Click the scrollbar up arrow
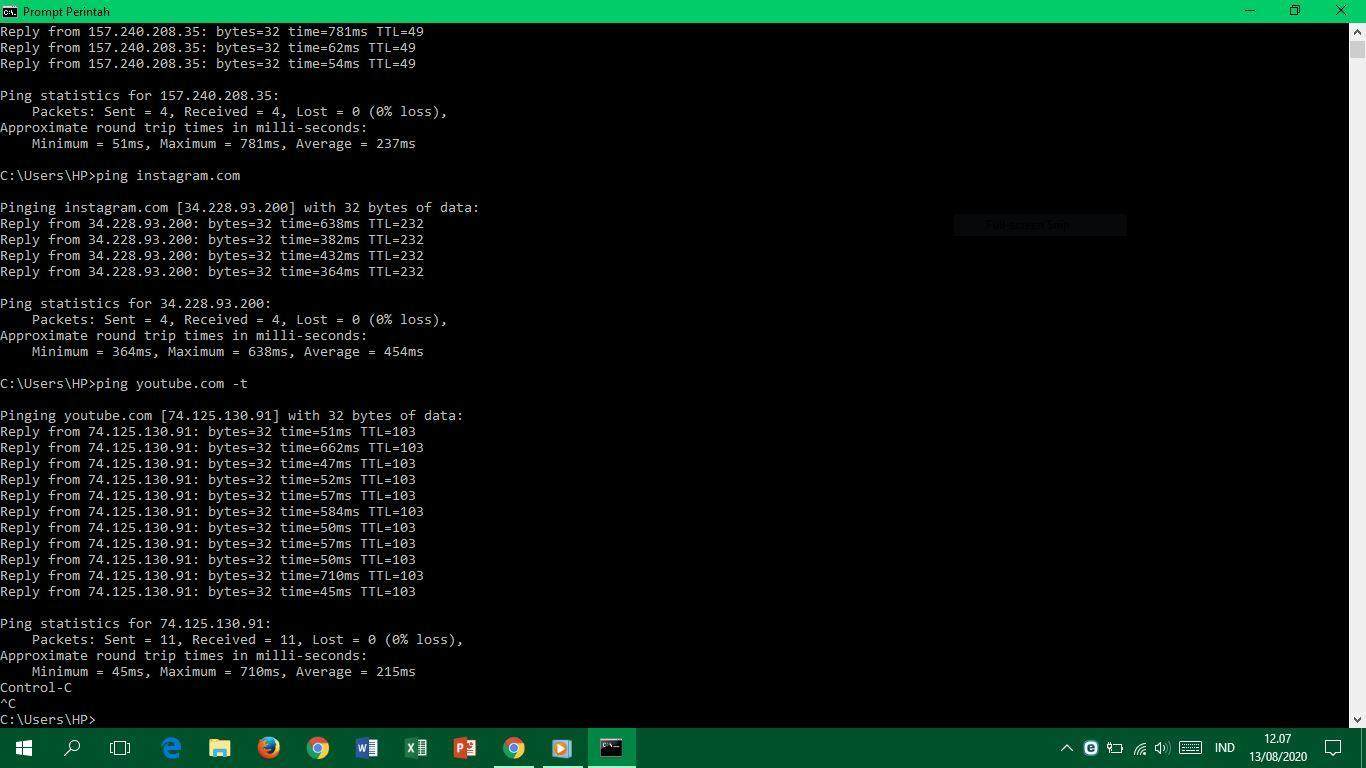1366x768 pixels. [x=1357, y=31]
